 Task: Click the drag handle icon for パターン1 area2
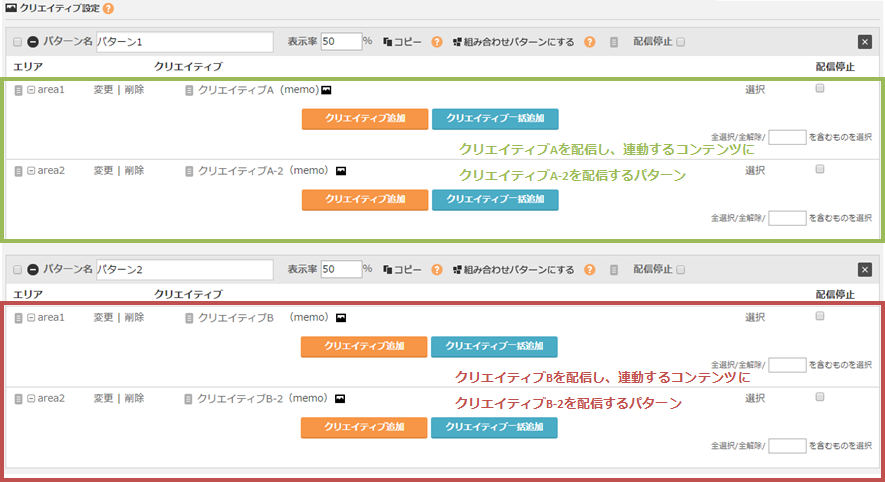[18, 171]
